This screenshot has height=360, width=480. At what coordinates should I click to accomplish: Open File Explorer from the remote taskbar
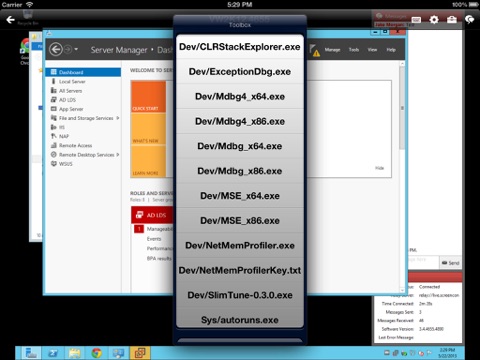pyautogui.click(x=75, y=353)
